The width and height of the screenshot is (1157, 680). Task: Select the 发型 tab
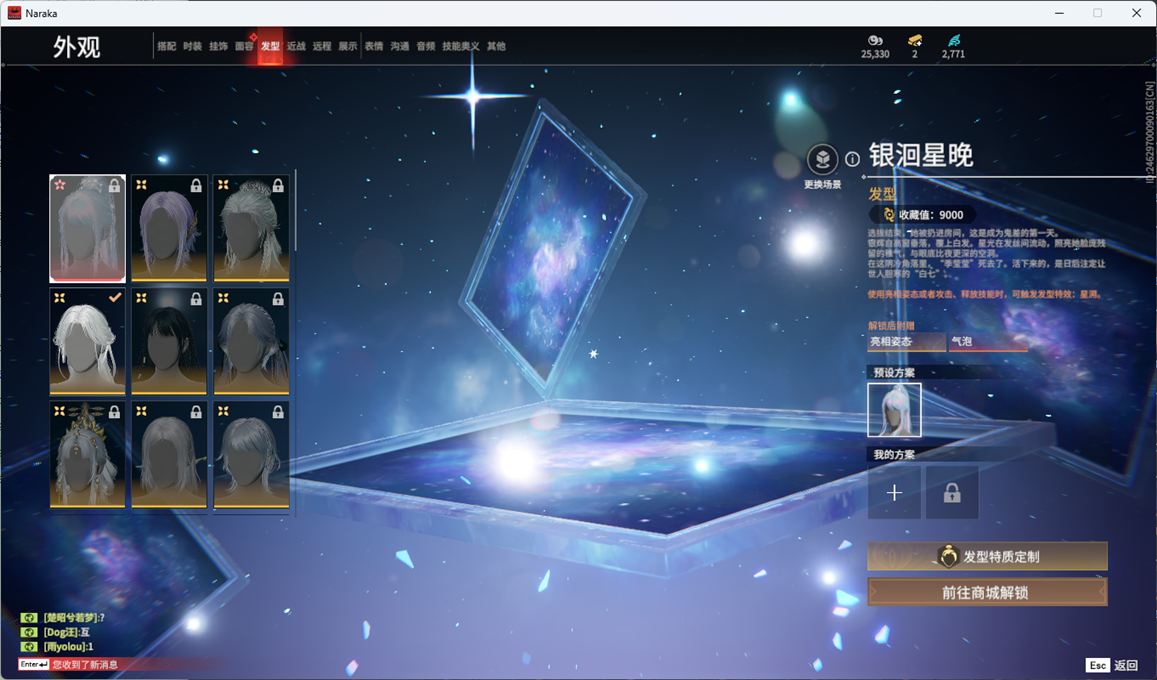click(270, 46)
